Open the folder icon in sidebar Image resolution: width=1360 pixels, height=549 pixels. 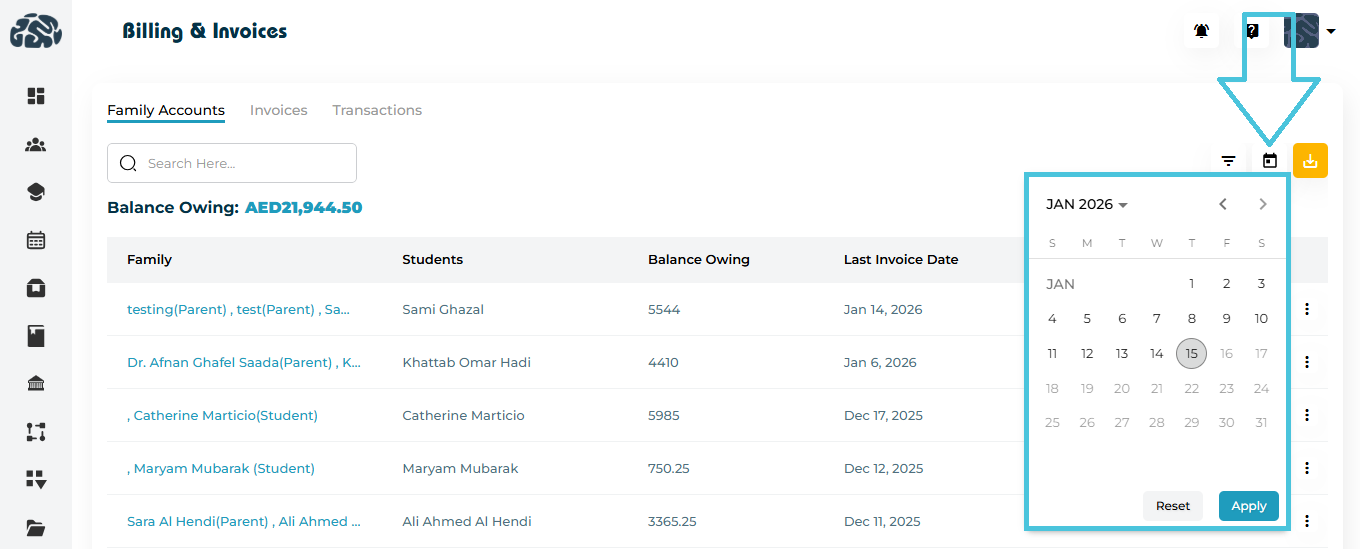click(36, 528)
